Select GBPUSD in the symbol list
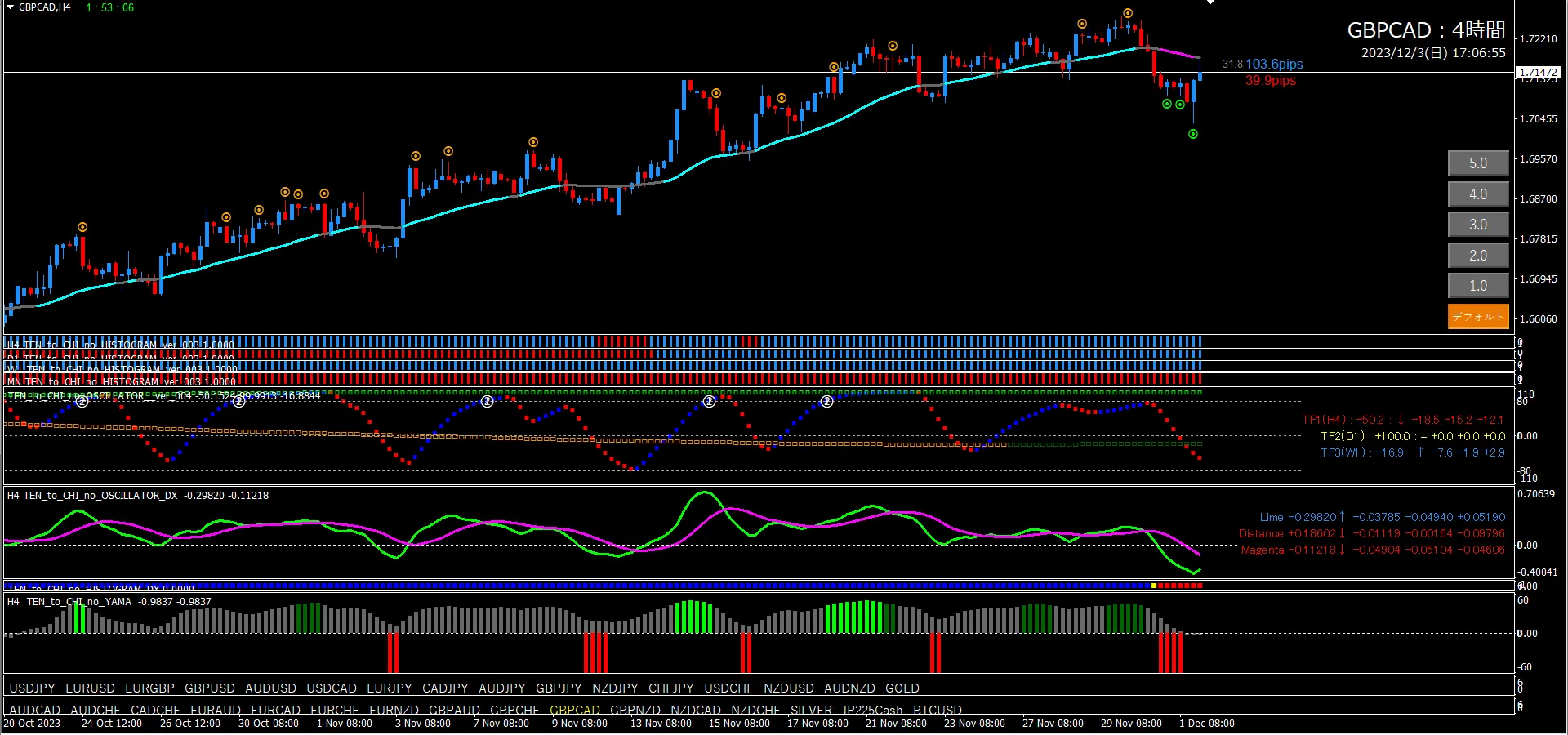 pos(210,688)
